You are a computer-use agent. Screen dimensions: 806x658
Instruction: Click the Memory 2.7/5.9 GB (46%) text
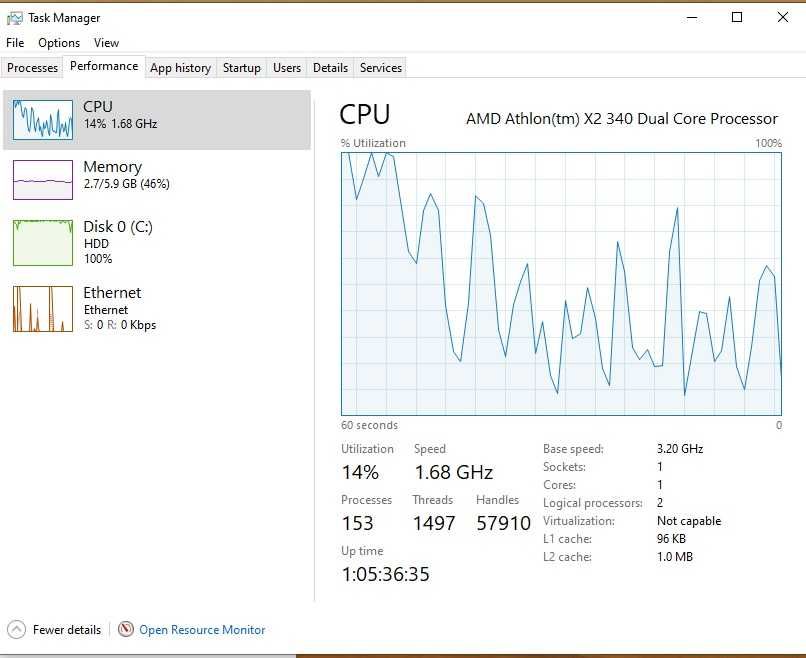[x=126, y=184]
